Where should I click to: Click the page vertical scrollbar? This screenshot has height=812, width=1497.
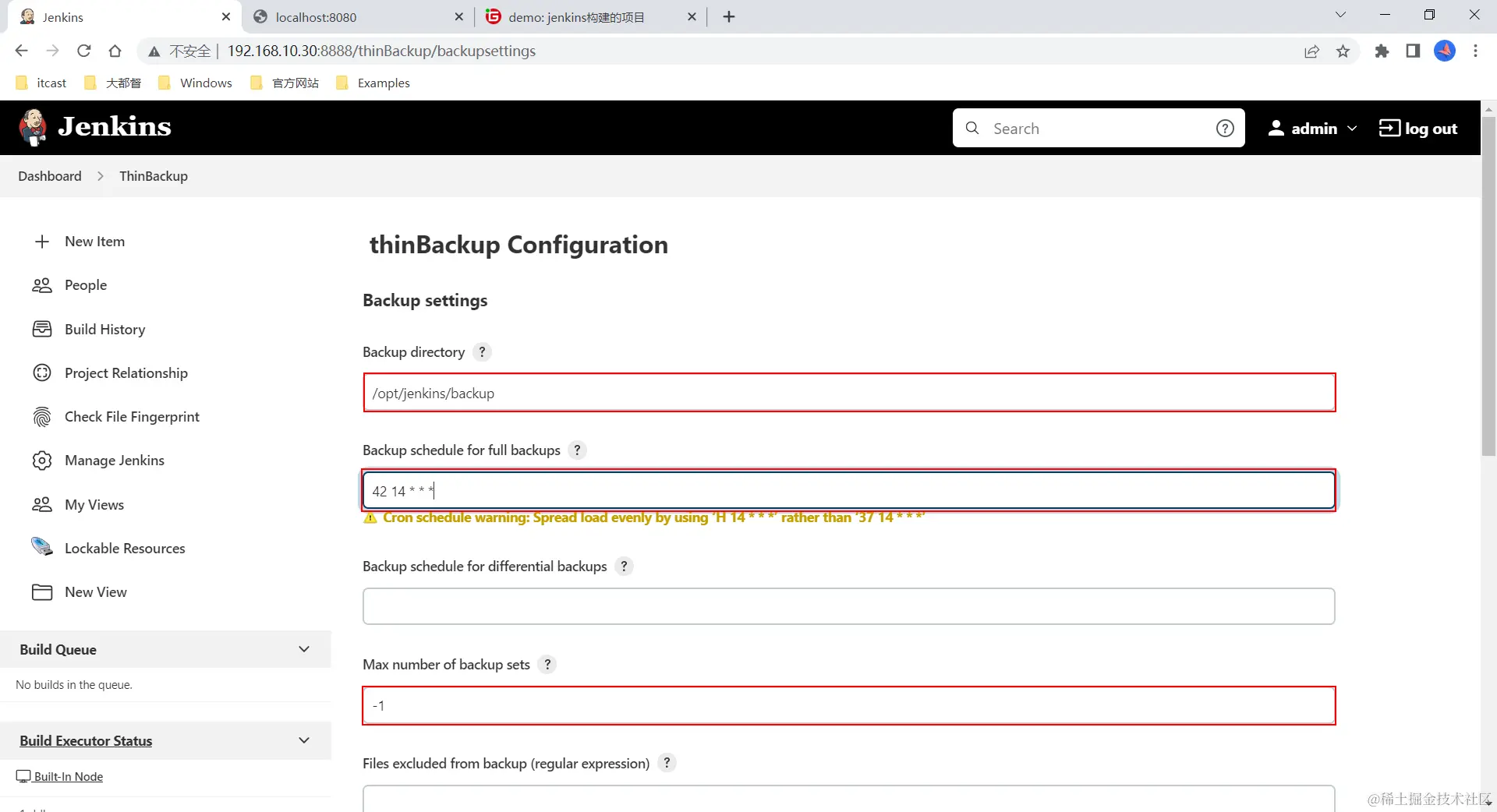[x=1488, y=285]
